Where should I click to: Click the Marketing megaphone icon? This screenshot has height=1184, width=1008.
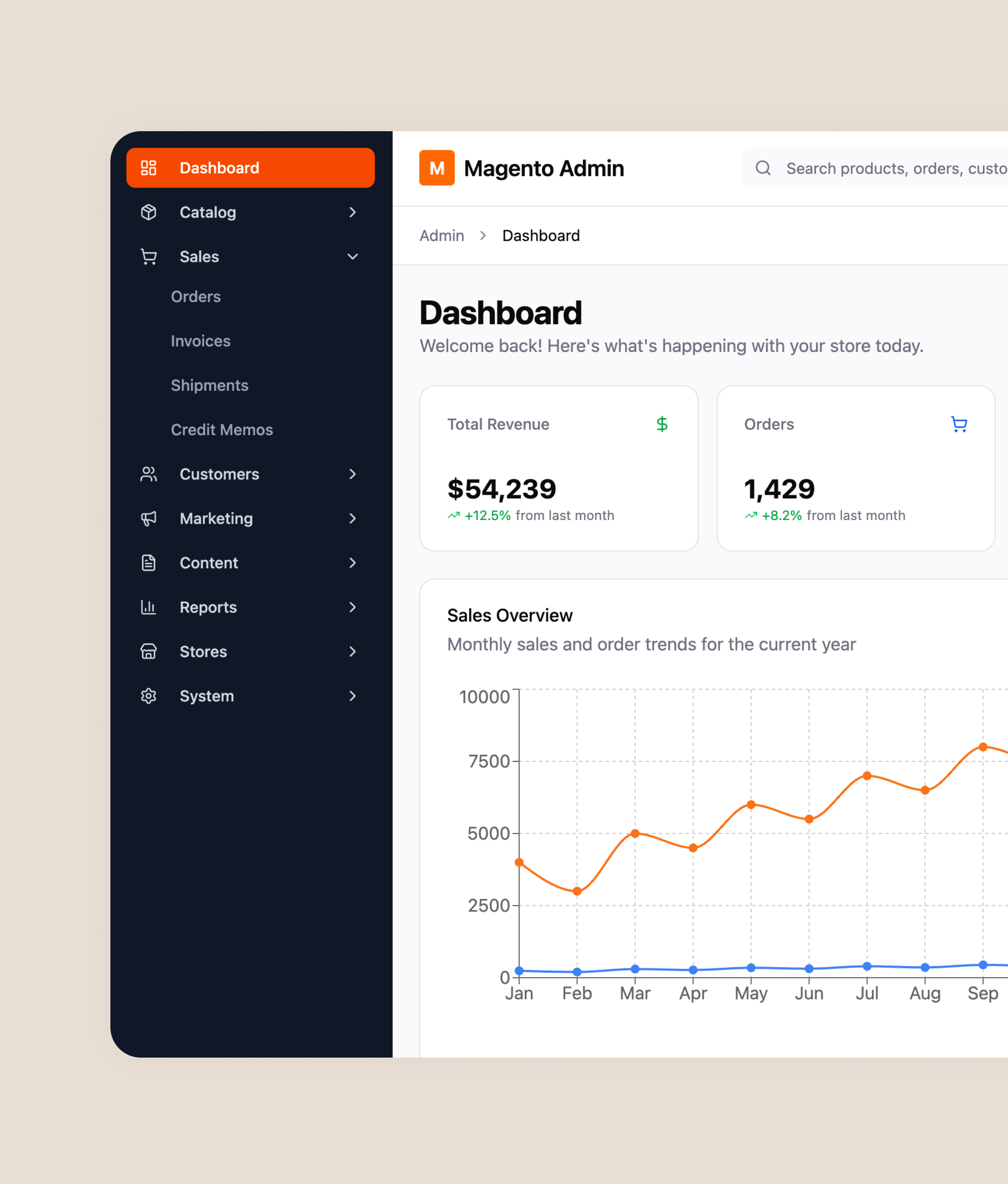[x=148, y=518]
